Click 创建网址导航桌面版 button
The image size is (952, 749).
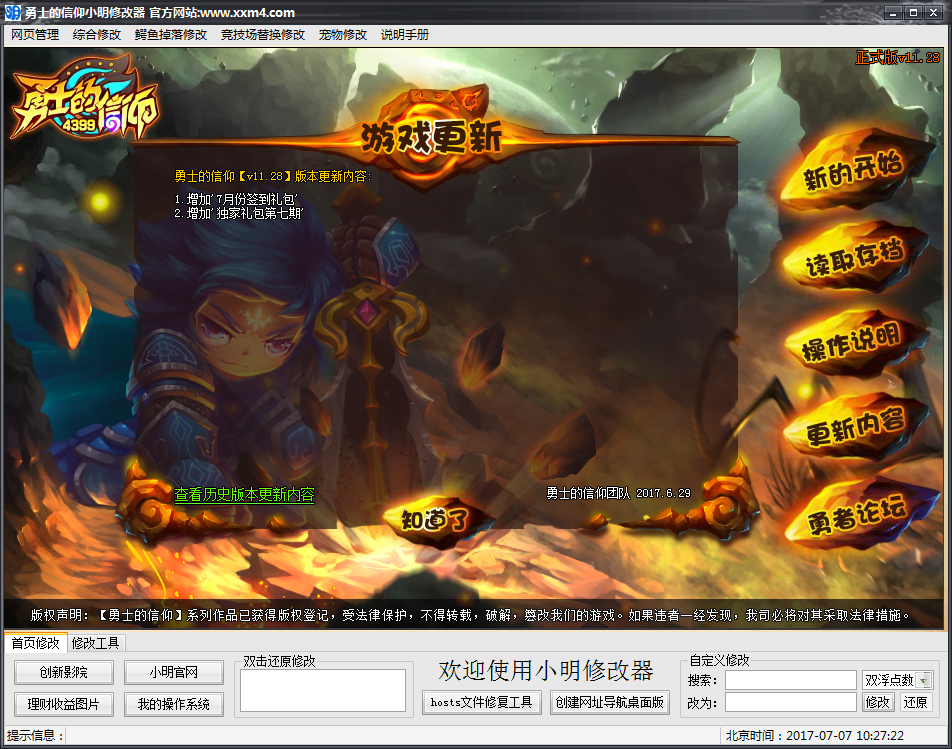pyautogui.click(x=610, y=702)
